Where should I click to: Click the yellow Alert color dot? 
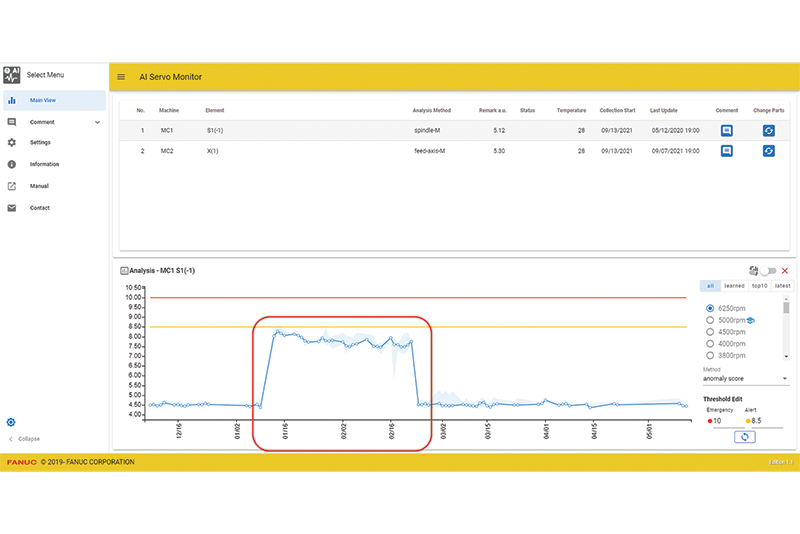[x=748, y=421]
